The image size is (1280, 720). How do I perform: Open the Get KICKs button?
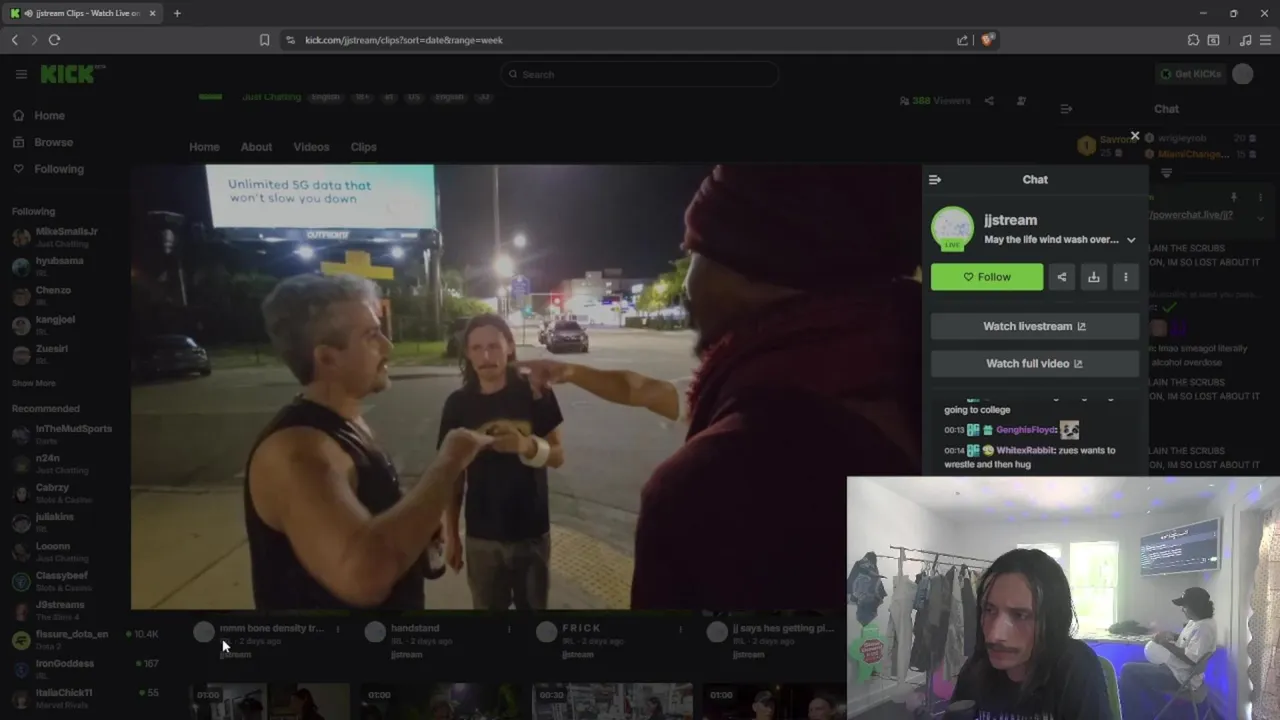(x=1190, y=74)
